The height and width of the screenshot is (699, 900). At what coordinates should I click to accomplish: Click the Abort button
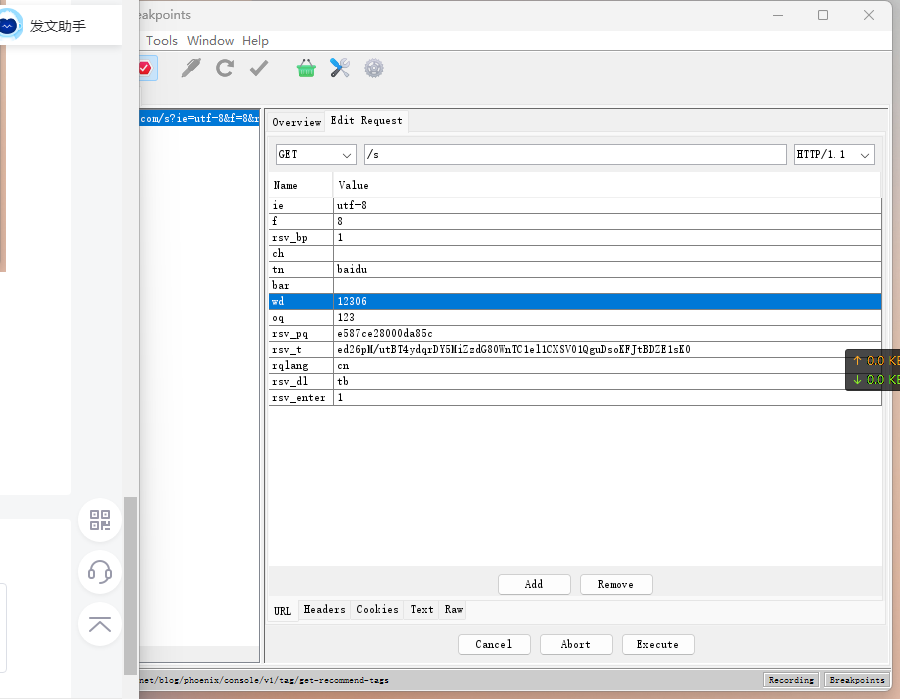point(576,644)
